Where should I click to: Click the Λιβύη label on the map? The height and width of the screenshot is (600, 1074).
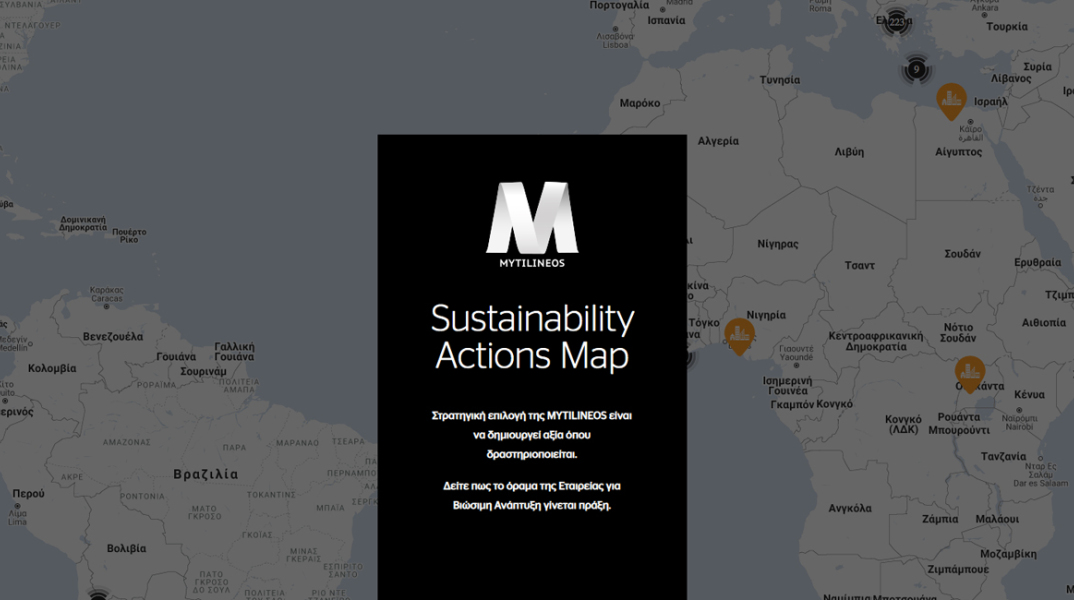[849, 152]
